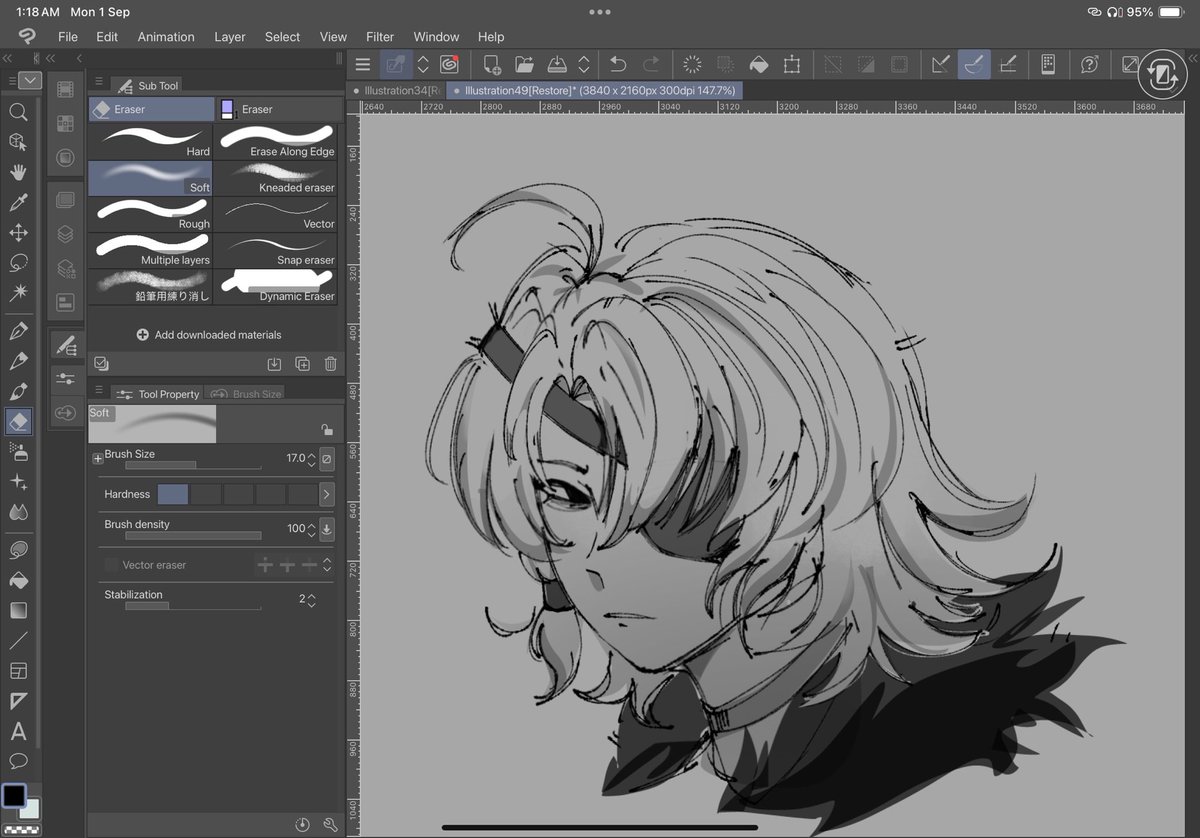Toggle the floating mode switch round button
The height and width of the screenshot is (838, 1200).
point(1161,74)
